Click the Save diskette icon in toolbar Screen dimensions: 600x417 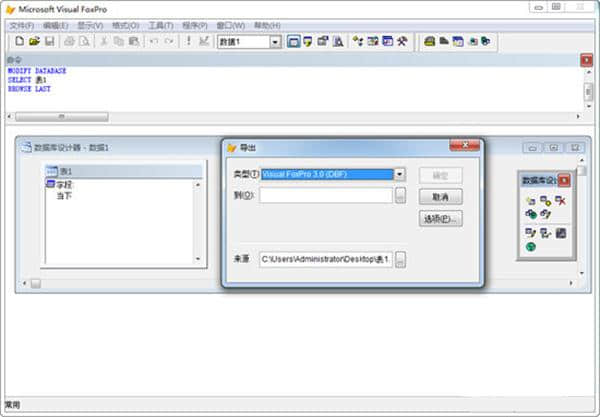tap(50, 41)
